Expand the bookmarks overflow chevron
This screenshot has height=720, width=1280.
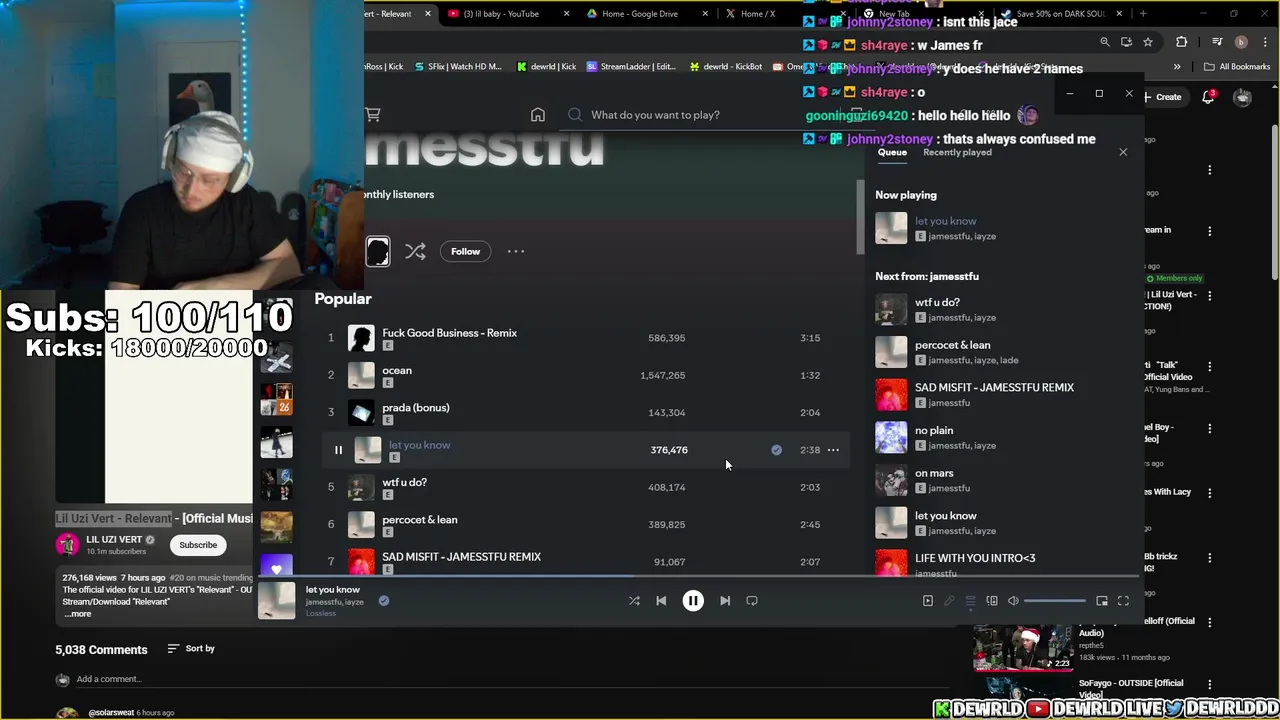point(1177,67)
